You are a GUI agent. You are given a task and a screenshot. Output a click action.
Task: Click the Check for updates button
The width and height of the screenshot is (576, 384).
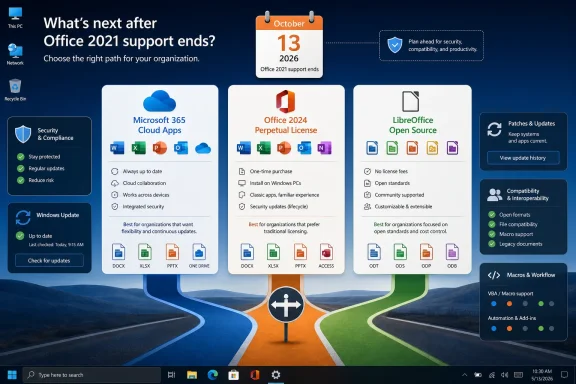(x=49, y=261)
